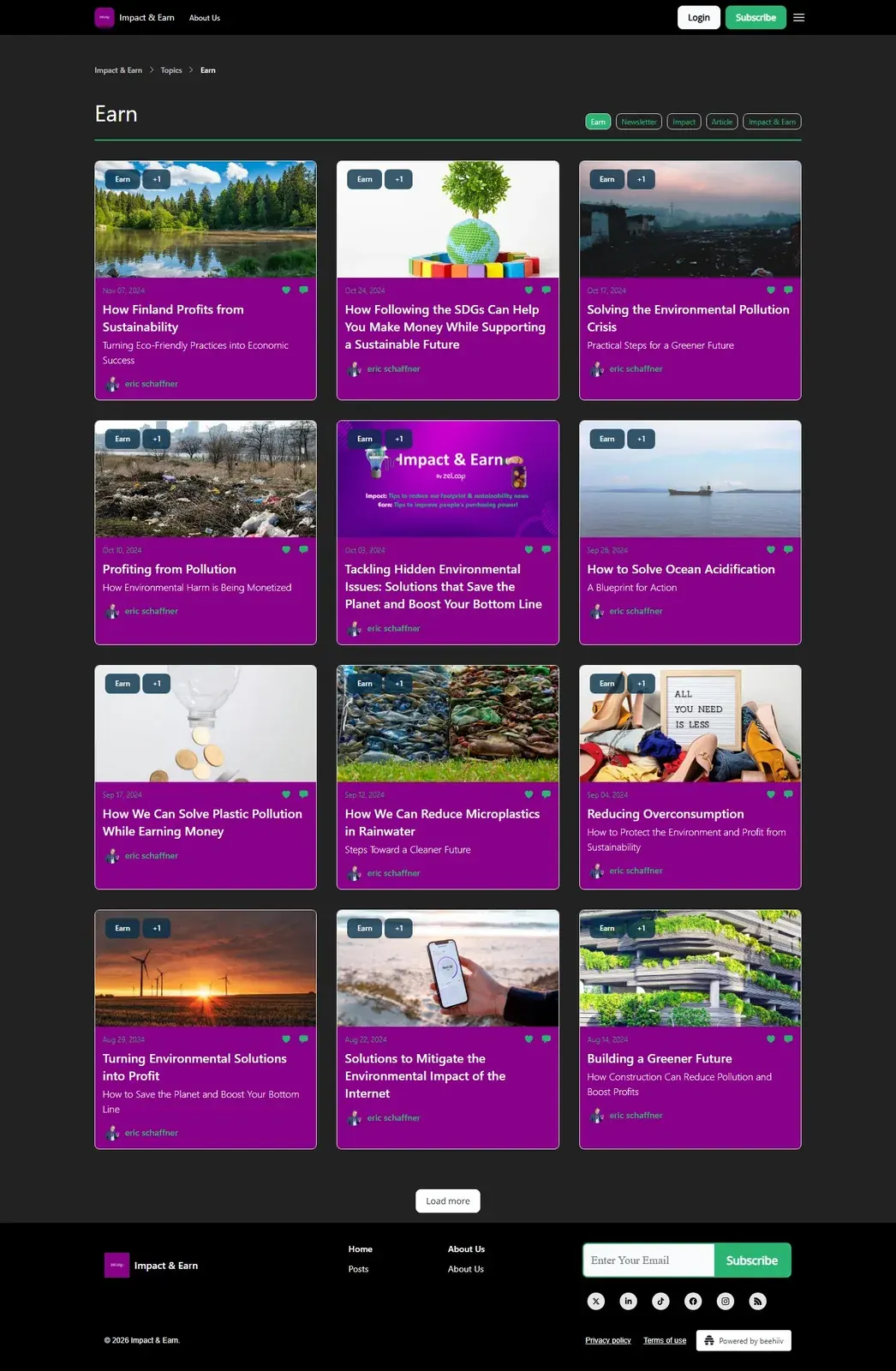
Task: Open comments on Reducing Overconsumption post
Action: tap(788, 794)
